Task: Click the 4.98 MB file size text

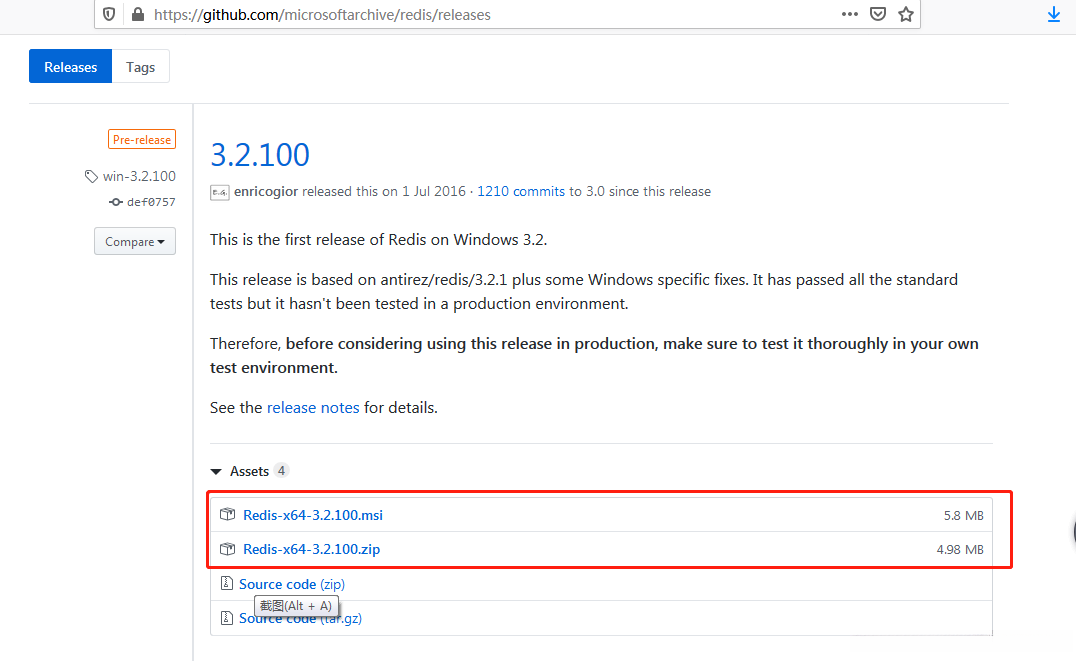Action: click(960, 550)
